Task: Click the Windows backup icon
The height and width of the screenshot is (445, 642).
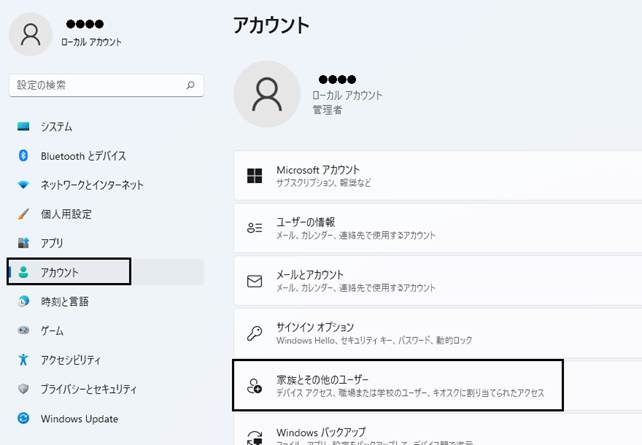Action: [x=254, y=437]
